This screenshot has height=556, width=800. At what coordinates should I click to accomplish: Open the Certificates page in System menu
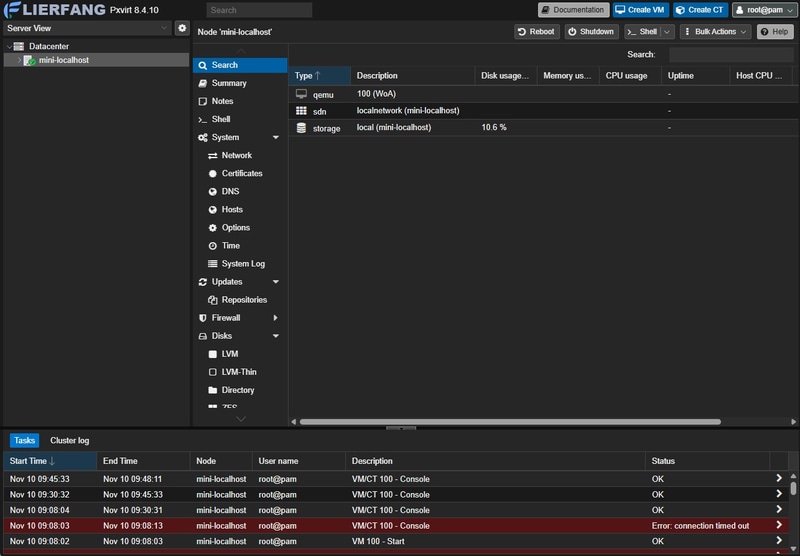tap(240, 173)
